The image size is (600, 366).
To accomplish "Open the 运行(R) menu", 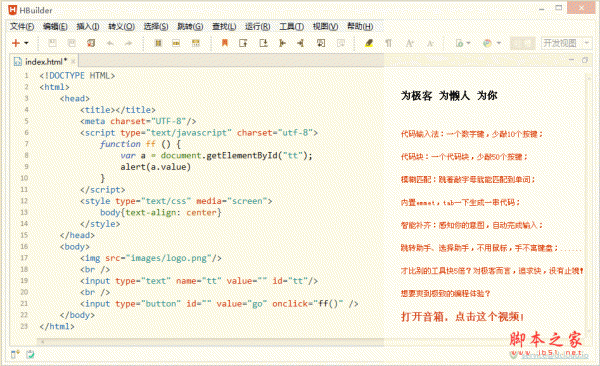I will 258,26.
